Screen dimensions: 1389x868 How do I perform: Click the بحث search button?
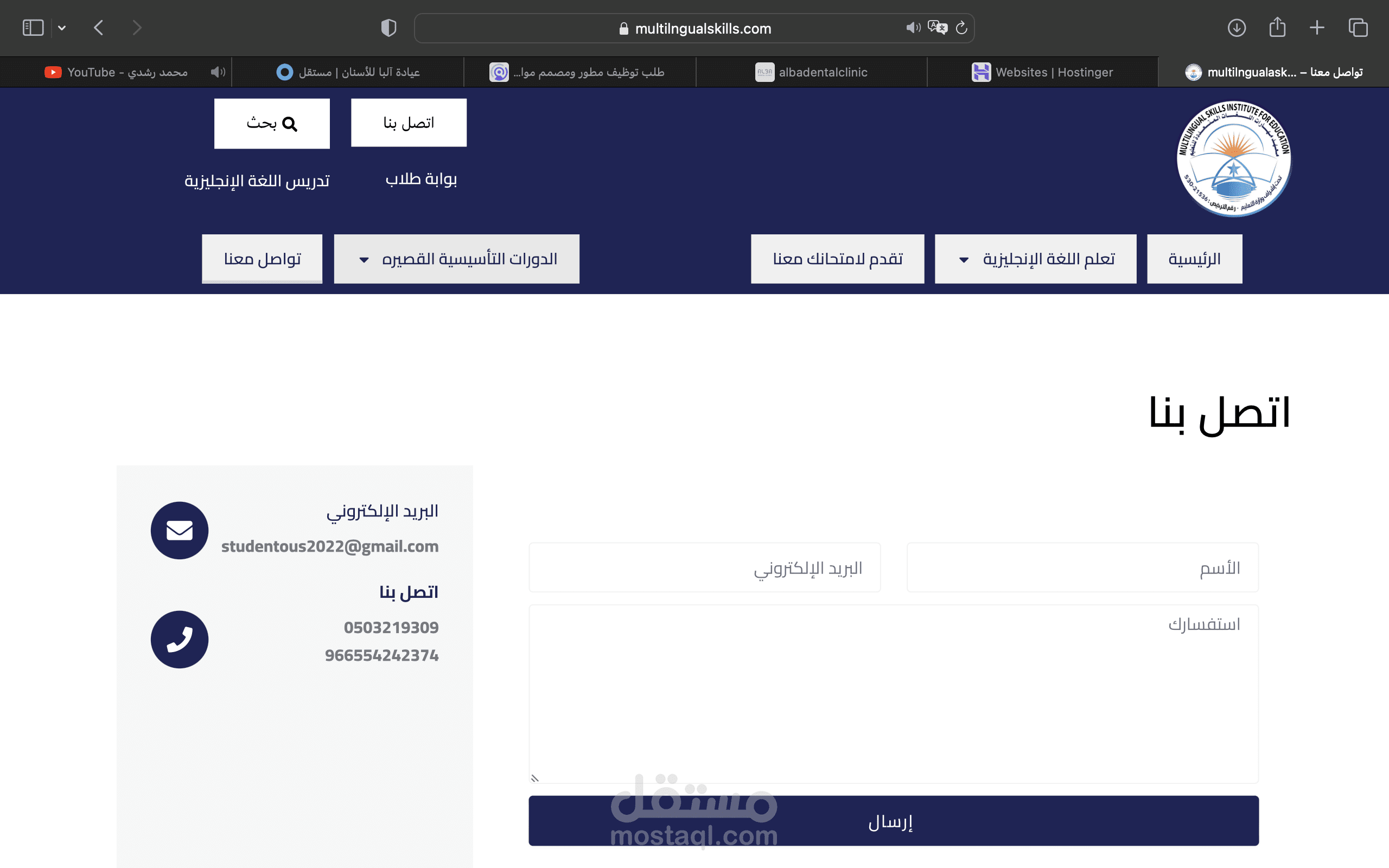(x=271, y=124)
